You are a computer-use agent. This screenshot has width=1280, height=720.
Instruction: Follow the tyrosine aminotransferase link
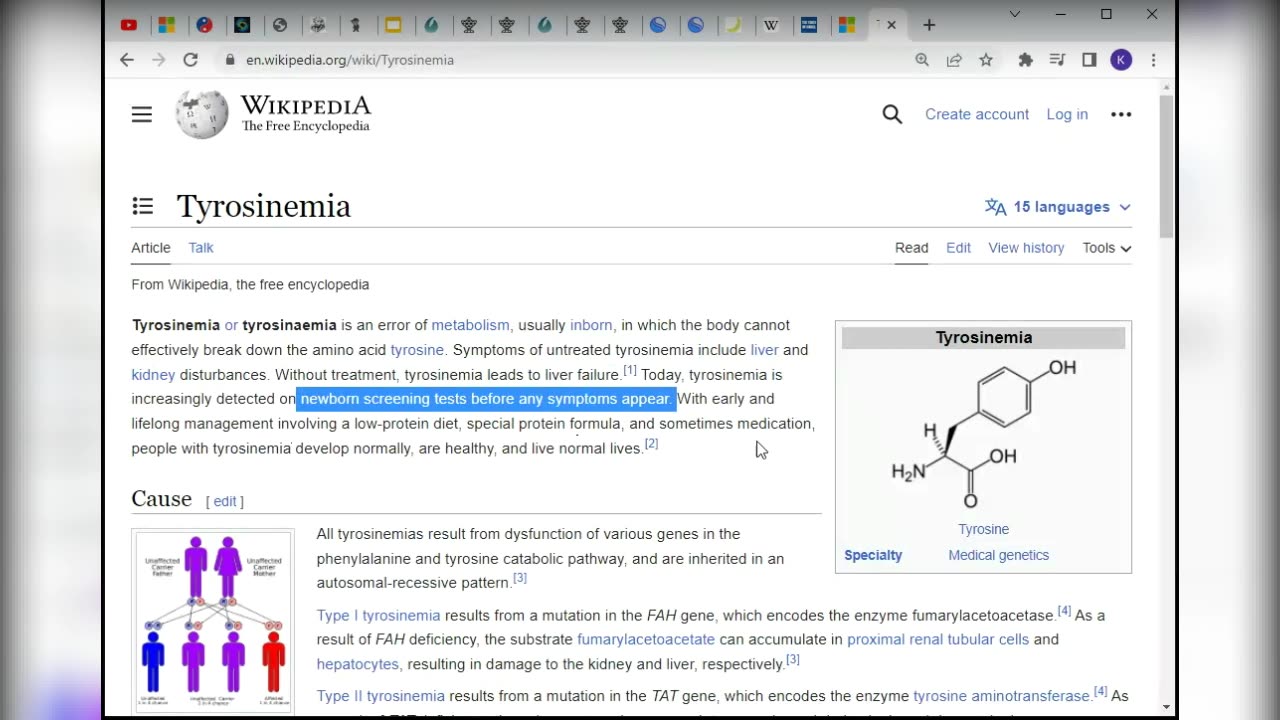coord(1001,696)
